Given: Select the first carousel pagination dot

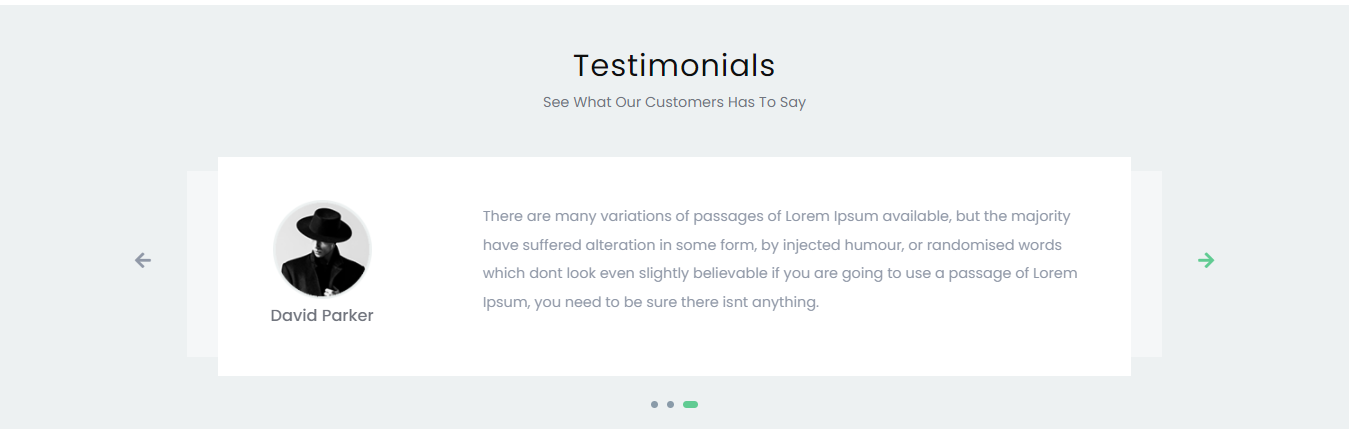Looking at the screenshot, I should click(654, 404).
